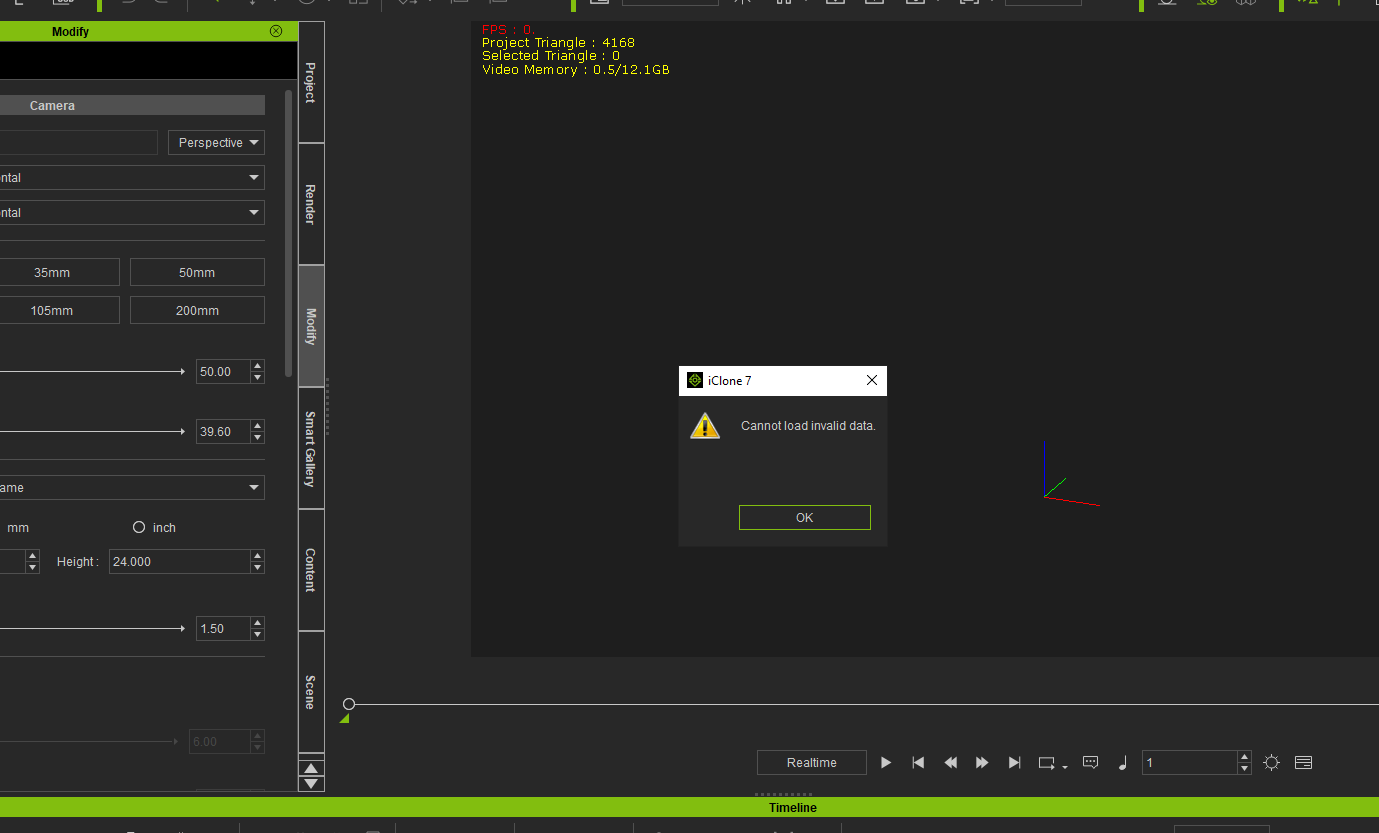Click the playhead circle on the play bar
Screen dimensions: 1379x833
tap(349, 704)
